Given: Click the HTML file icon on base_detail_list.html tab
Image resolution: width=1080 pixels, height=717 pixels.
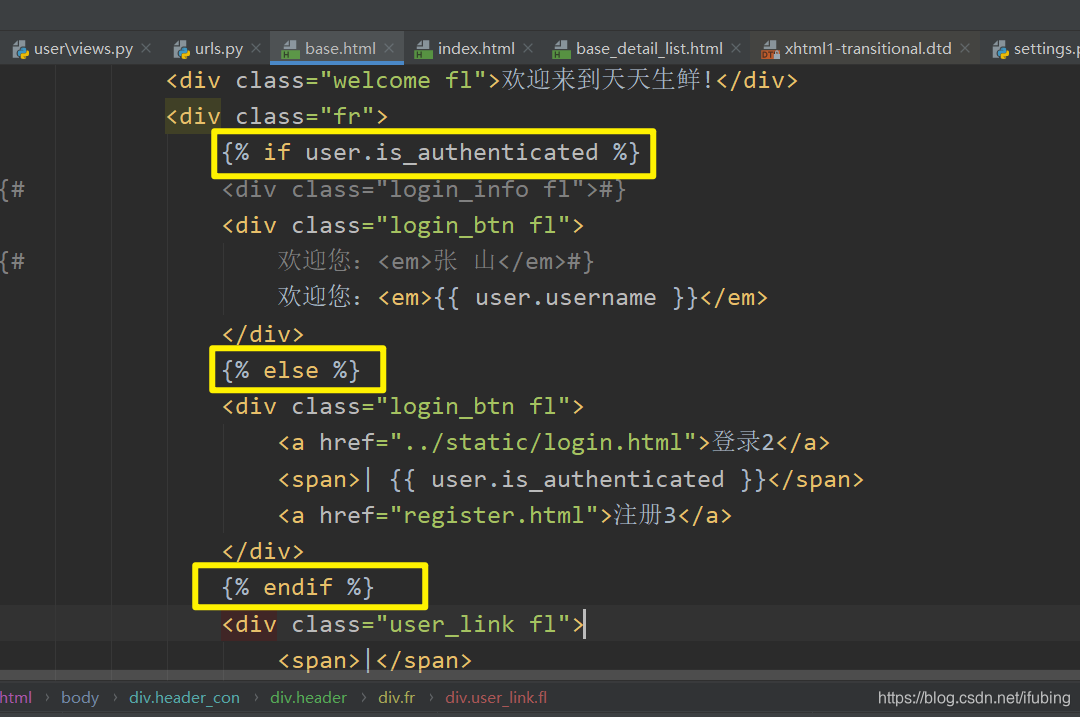Looking at the screenshot, I should pyautogui.click(x=562, y=49).
